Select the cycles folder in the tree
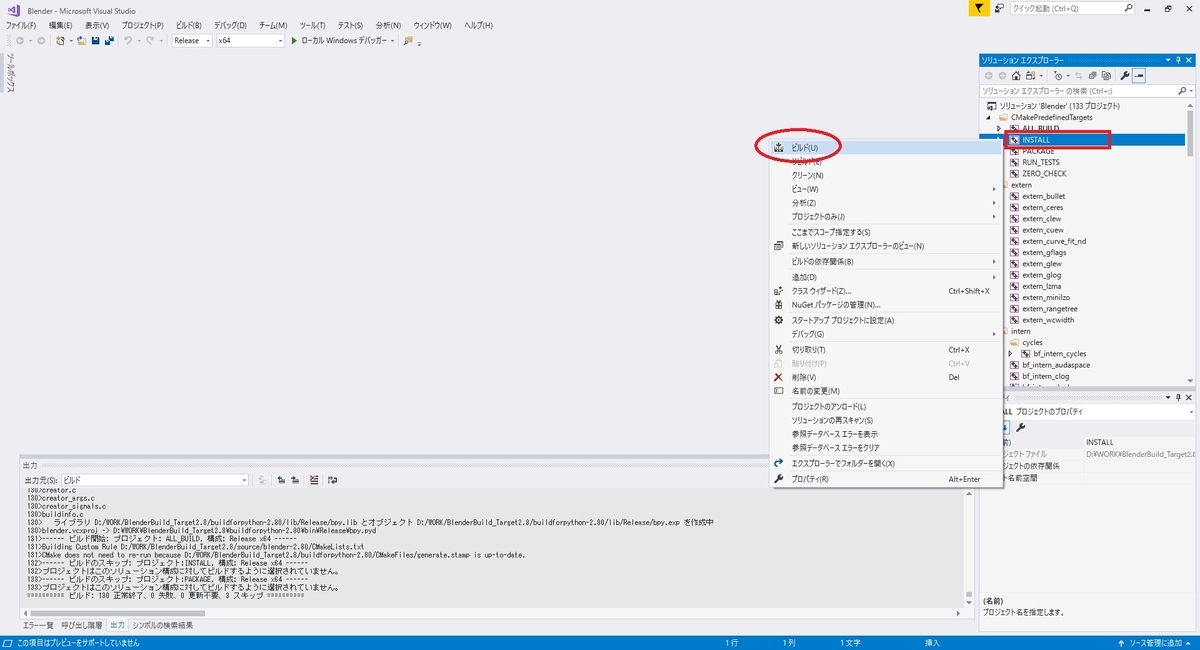Viewport: 1200px width, 650px height. 1030,342
